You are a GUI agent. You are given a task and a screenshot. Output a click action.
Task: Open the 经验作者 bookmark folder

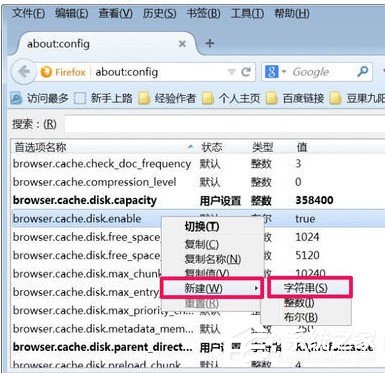pos(167,98)
